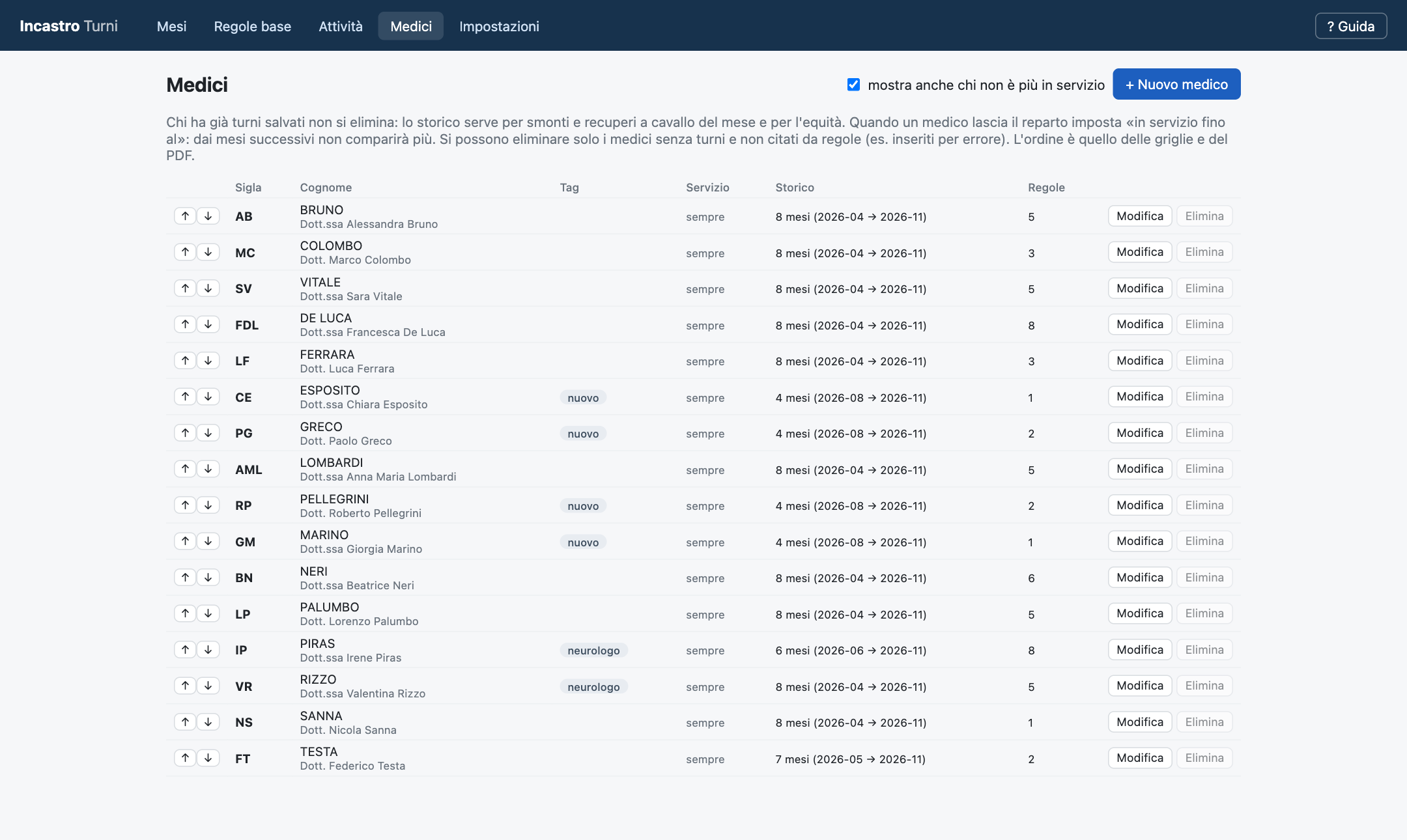
Task: Move TESTA row down
Action: 208,758
